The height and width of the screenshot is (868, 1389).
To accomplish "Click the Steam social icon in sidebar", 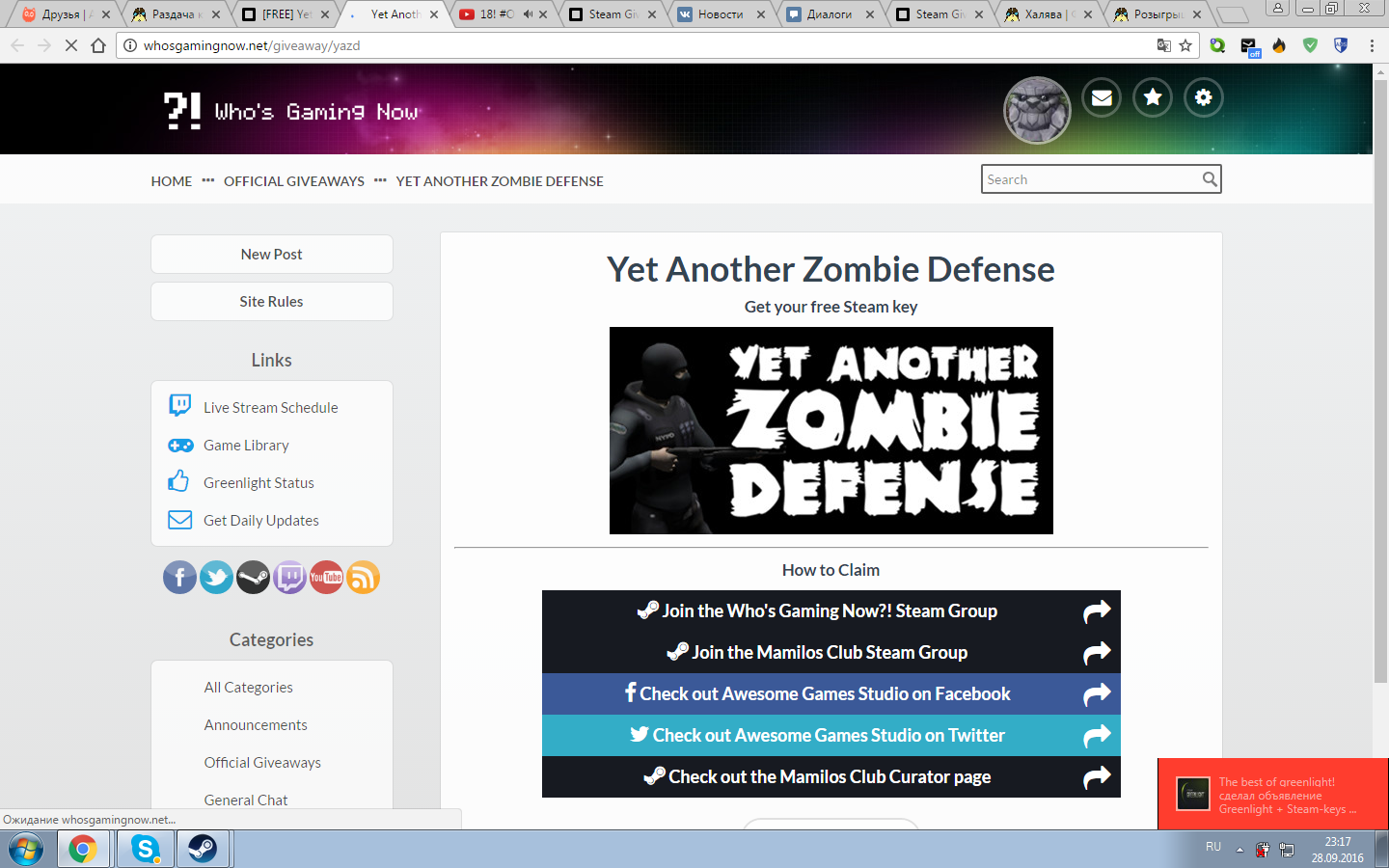I will tap(253, 578).
